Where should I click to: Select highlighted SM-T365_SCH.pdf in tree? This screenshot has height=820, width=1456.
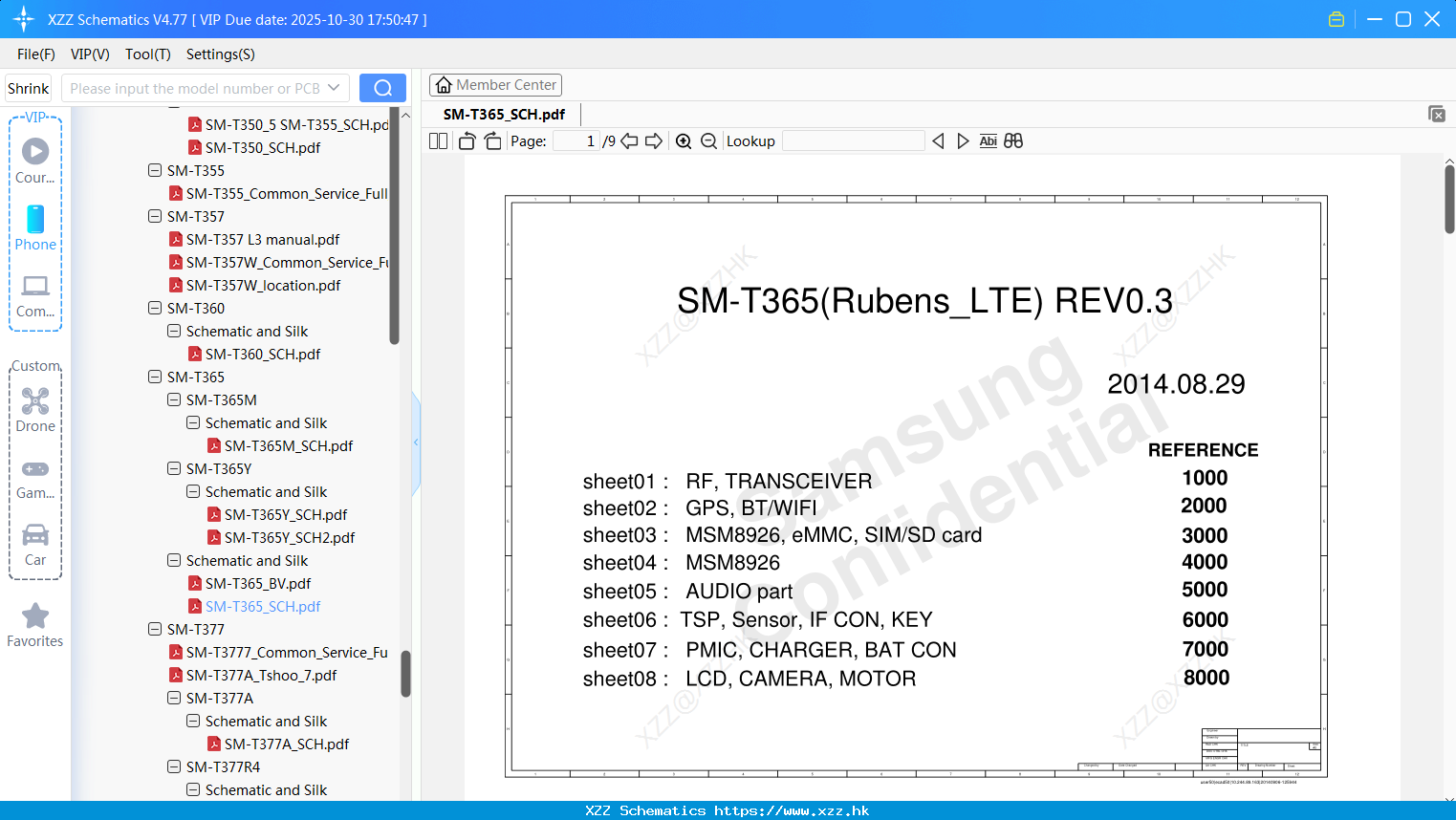click(x=263, y=606)
